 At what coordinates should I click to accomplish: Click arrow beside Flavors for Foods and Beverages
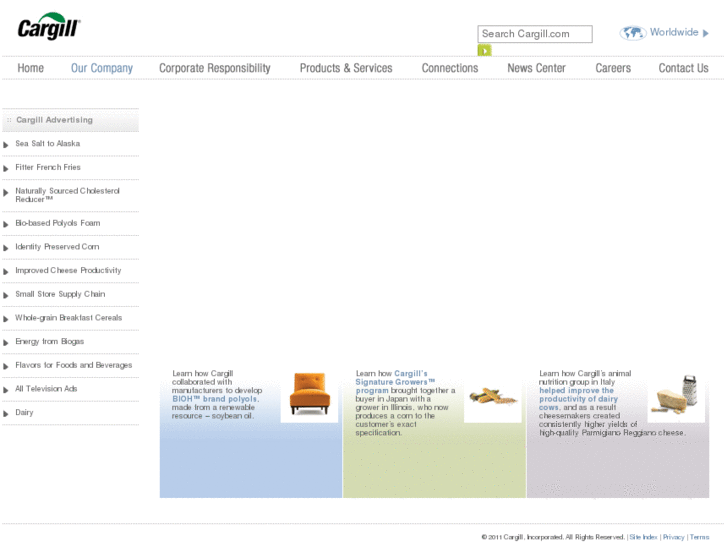coord(6,366)
